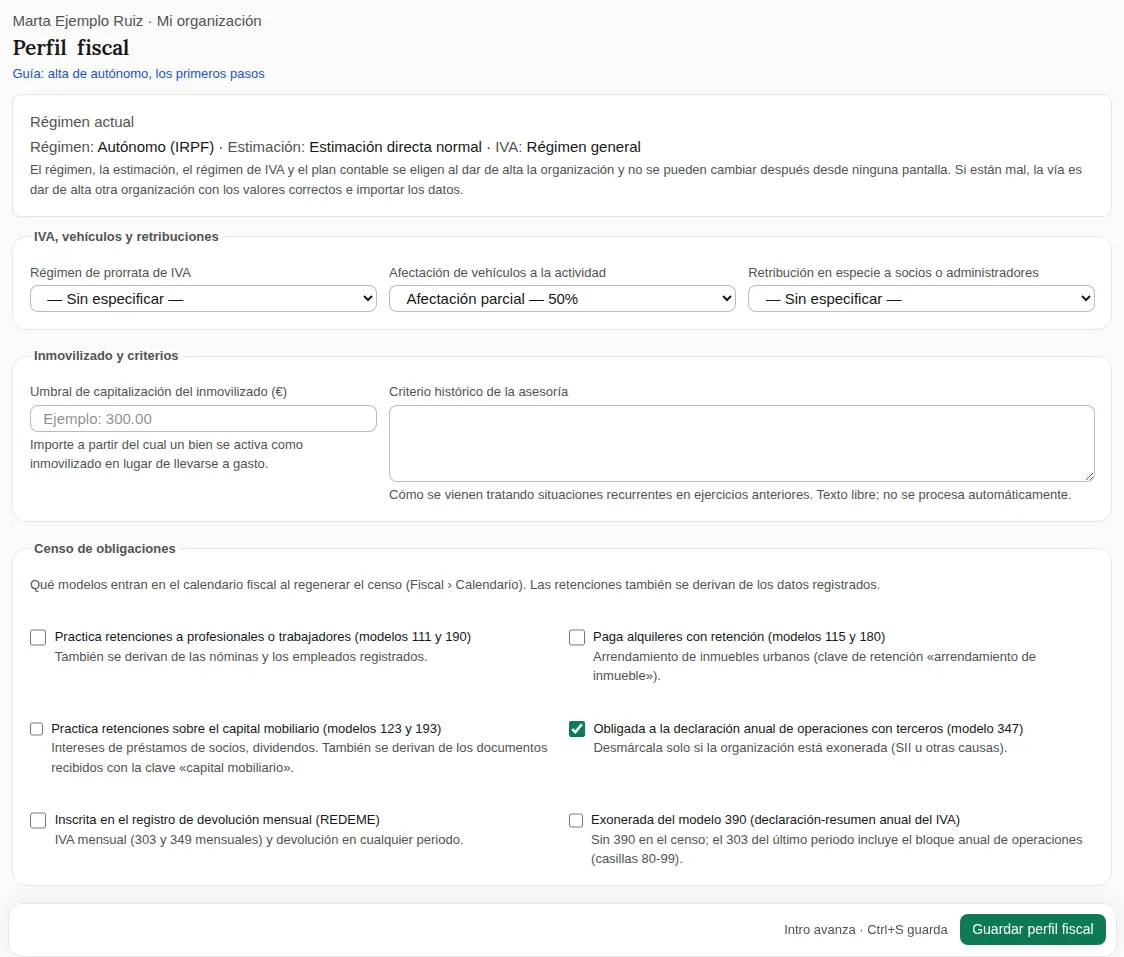The height and width of the screenshot is (957, 1124).
Task: Open Régimen de prorrata de IVA dropdown
Action: [203, 299]
